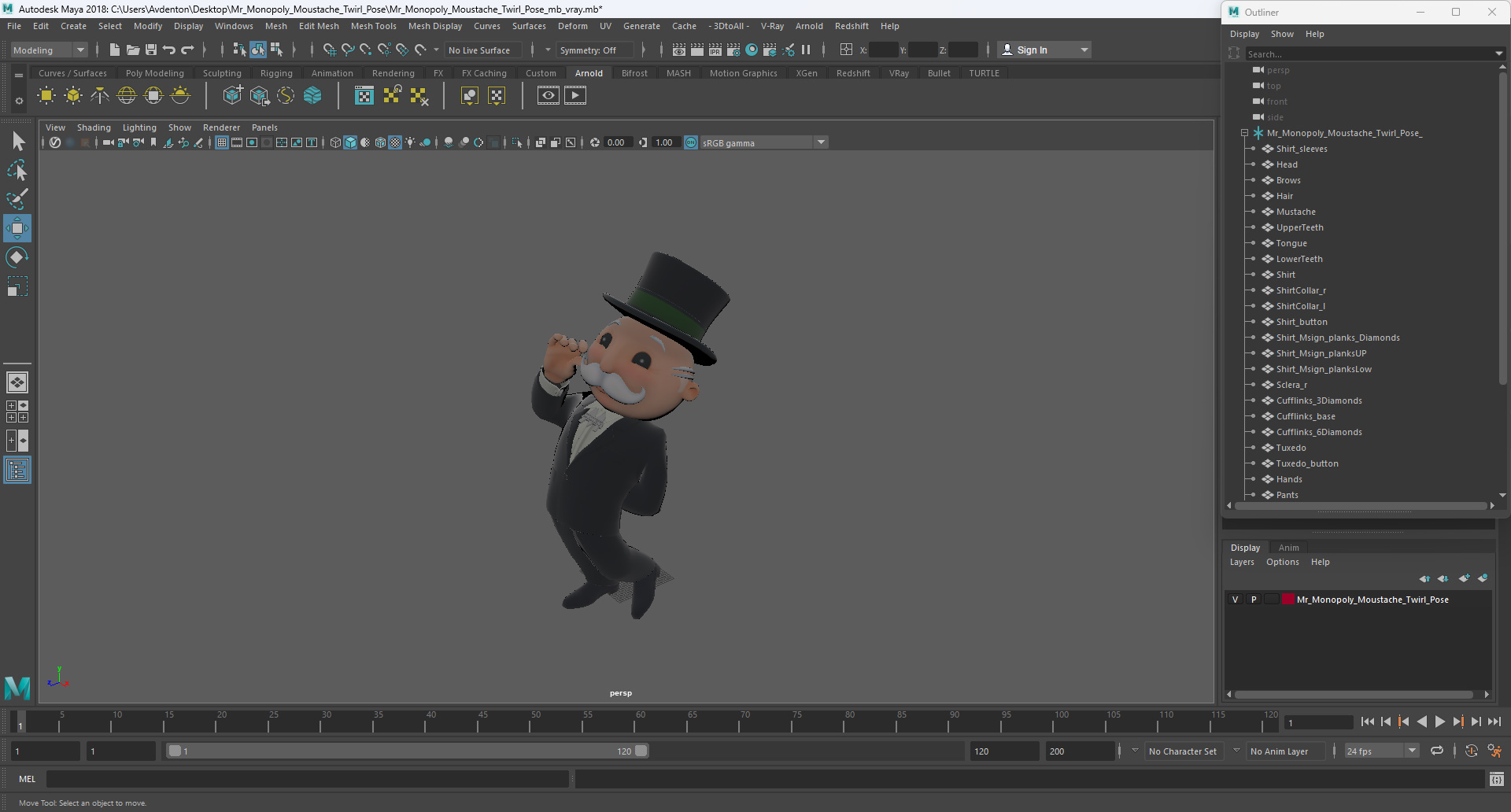
Task: Toggle layer visibility V box
Action: [x=1235, y=600]
